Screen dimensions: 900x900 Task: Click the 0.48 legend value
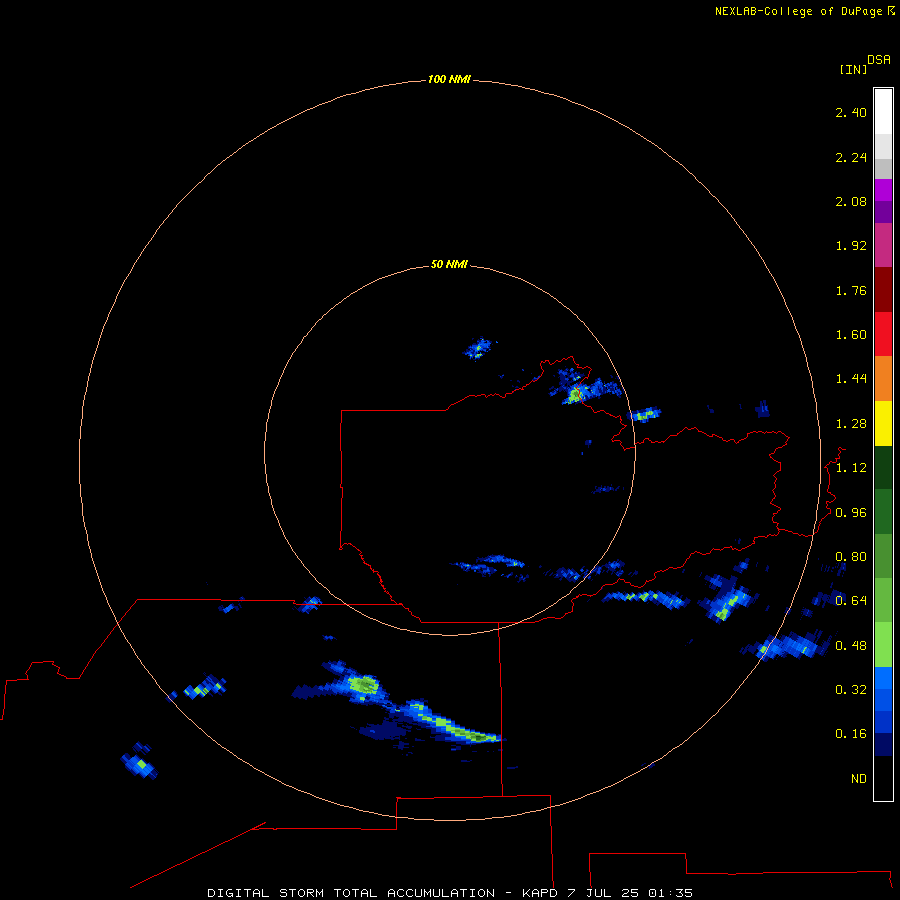851,646
